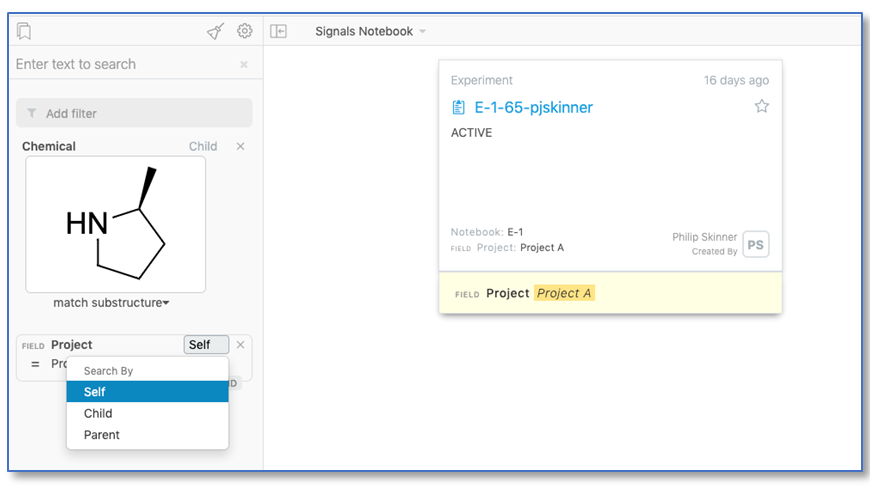Toggle the Self search-by dropdown on Project
This screenshot has height=489, width=870.
click(205, 345)
